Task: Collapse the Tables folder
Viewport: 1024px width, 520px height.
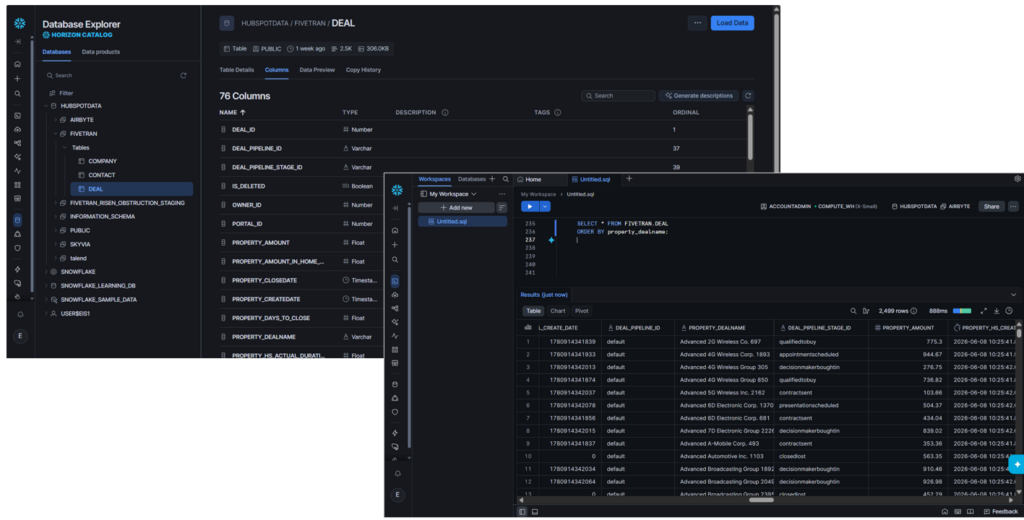Action: point(65,148)
